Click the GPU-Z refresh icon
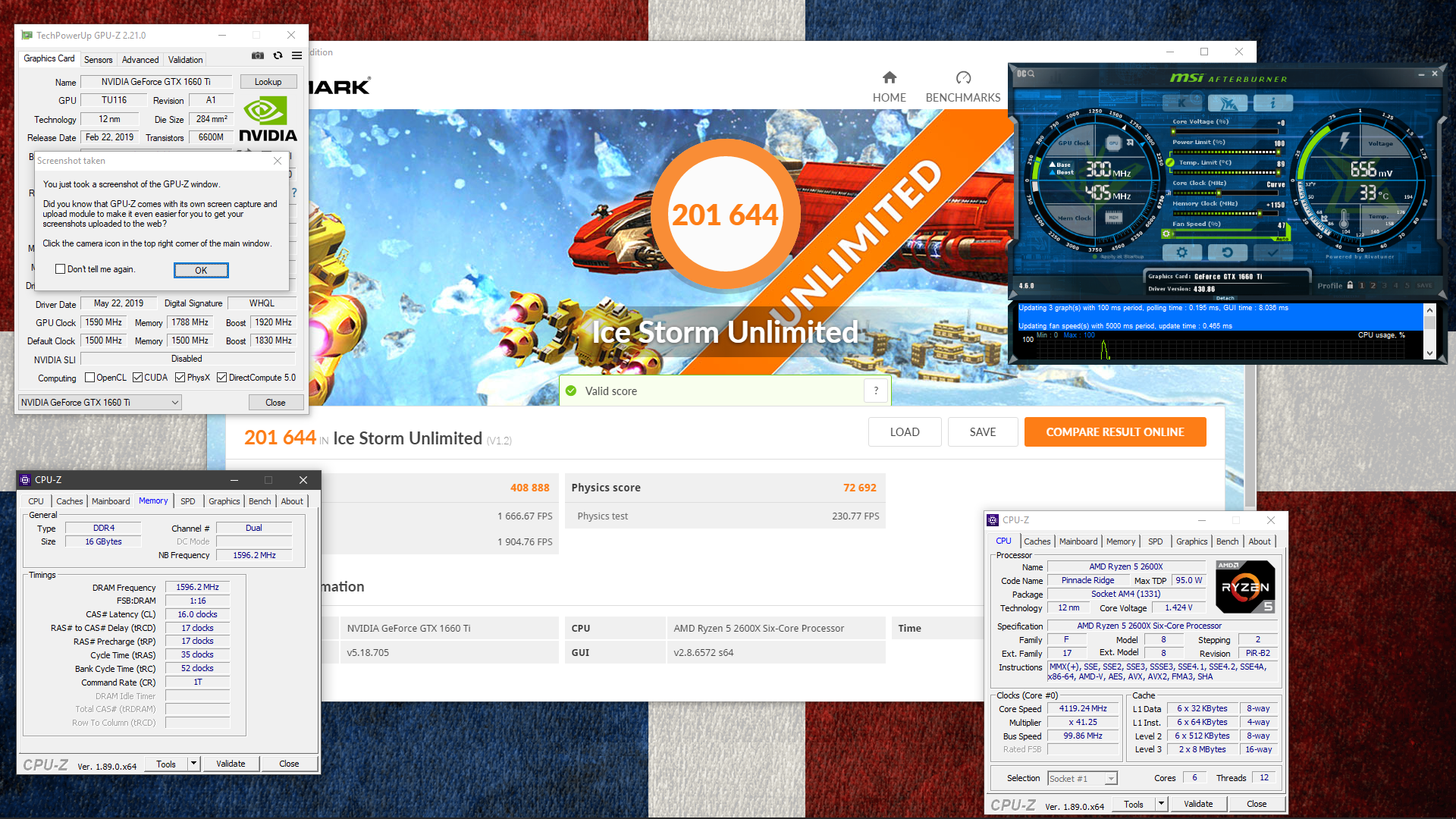This screenshot has width=1456, height=819. click(278, 55)
